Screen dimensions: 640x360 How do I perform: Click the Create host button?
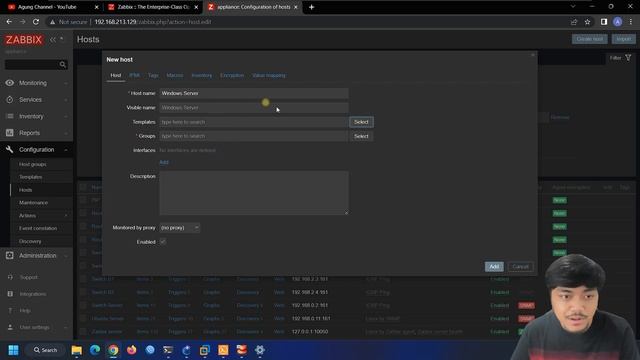(x=589, y=39)
